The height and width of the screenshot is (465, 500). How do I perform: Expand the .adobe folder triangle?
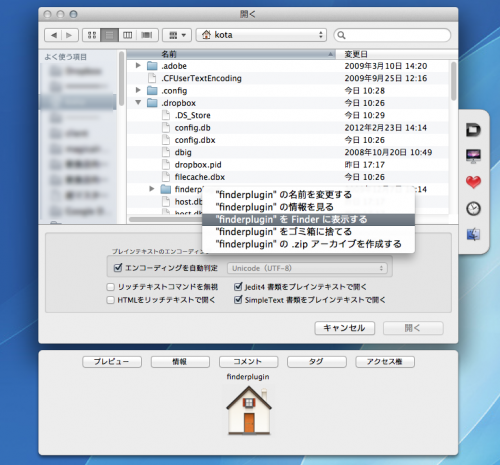click(138, 65)
